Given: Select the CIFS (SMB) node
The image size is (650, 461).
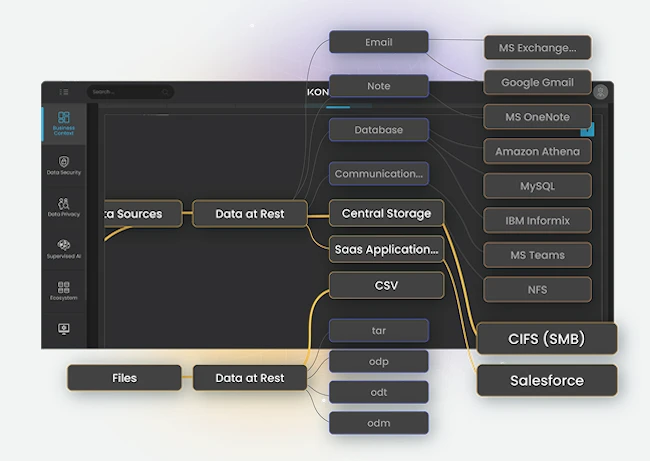Looking at the screenshot, I should click(x=546, y=338).
